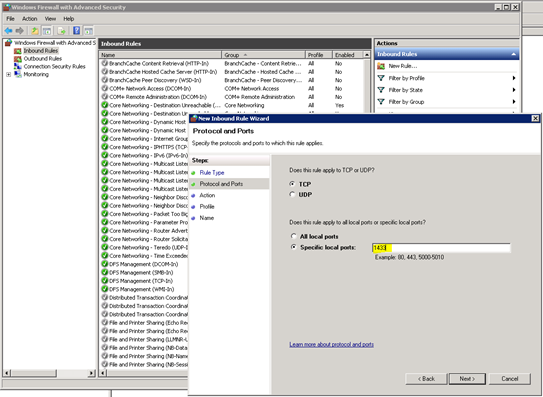This screenshot has height=397, width=543.
Task: Click icon of COM+ Network Access rule
Action: tap(105, 88)
